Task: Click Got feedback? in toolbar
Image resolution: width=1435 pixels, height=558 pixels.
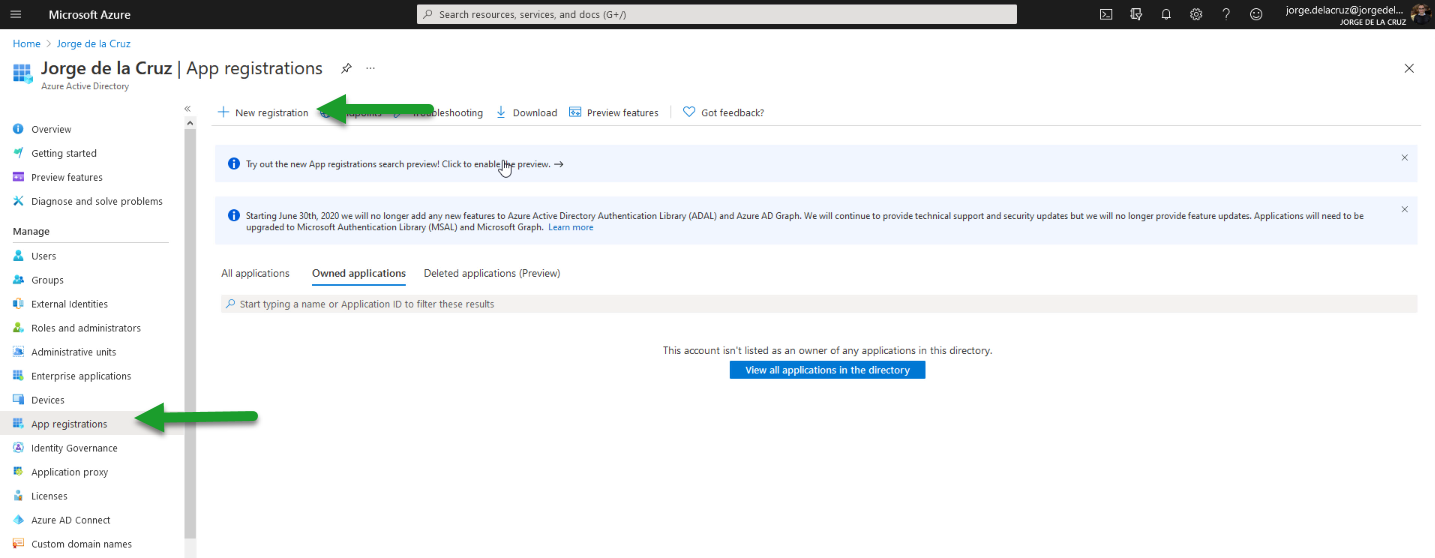Action: click(x=723, y=112)
